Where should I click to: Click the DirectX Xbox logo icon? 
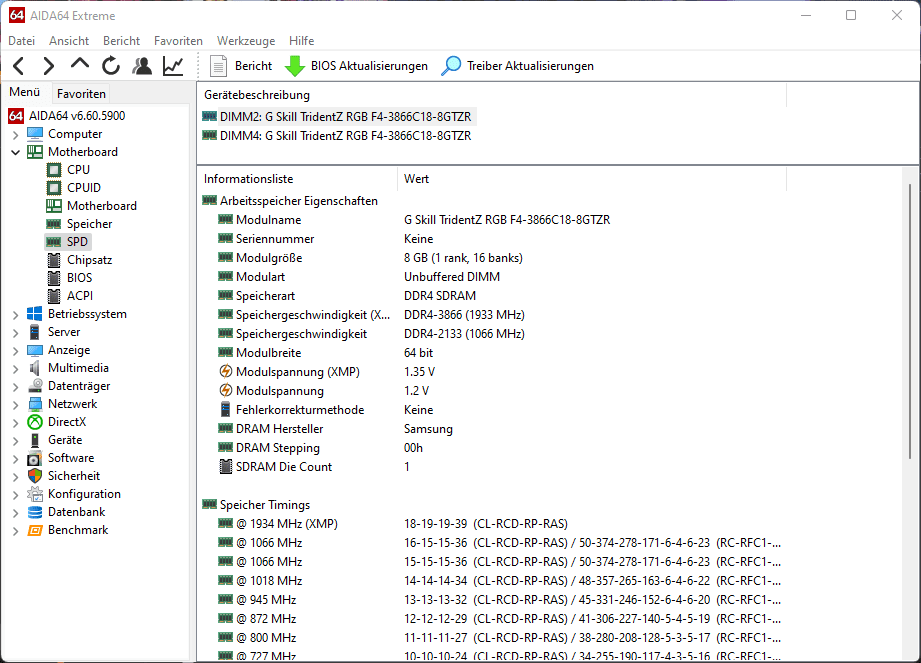35,422
